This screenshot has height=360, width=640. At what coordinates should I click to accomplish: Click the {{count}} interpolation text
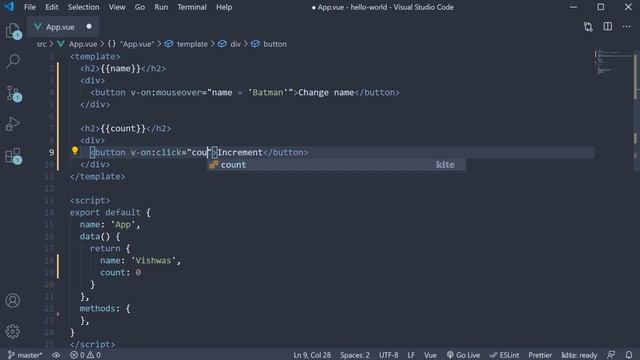pos(123,129)
